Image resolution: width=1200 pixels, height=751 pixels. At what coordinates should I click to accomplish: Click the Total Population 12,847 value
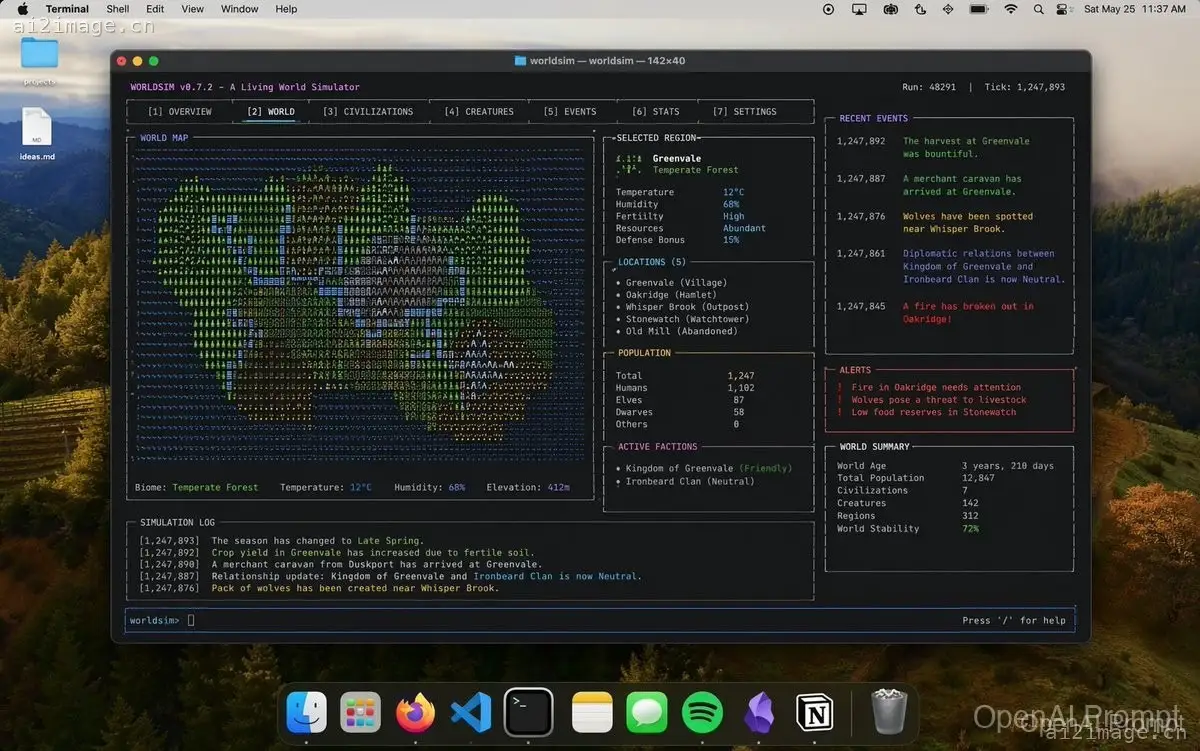(978, 478)
